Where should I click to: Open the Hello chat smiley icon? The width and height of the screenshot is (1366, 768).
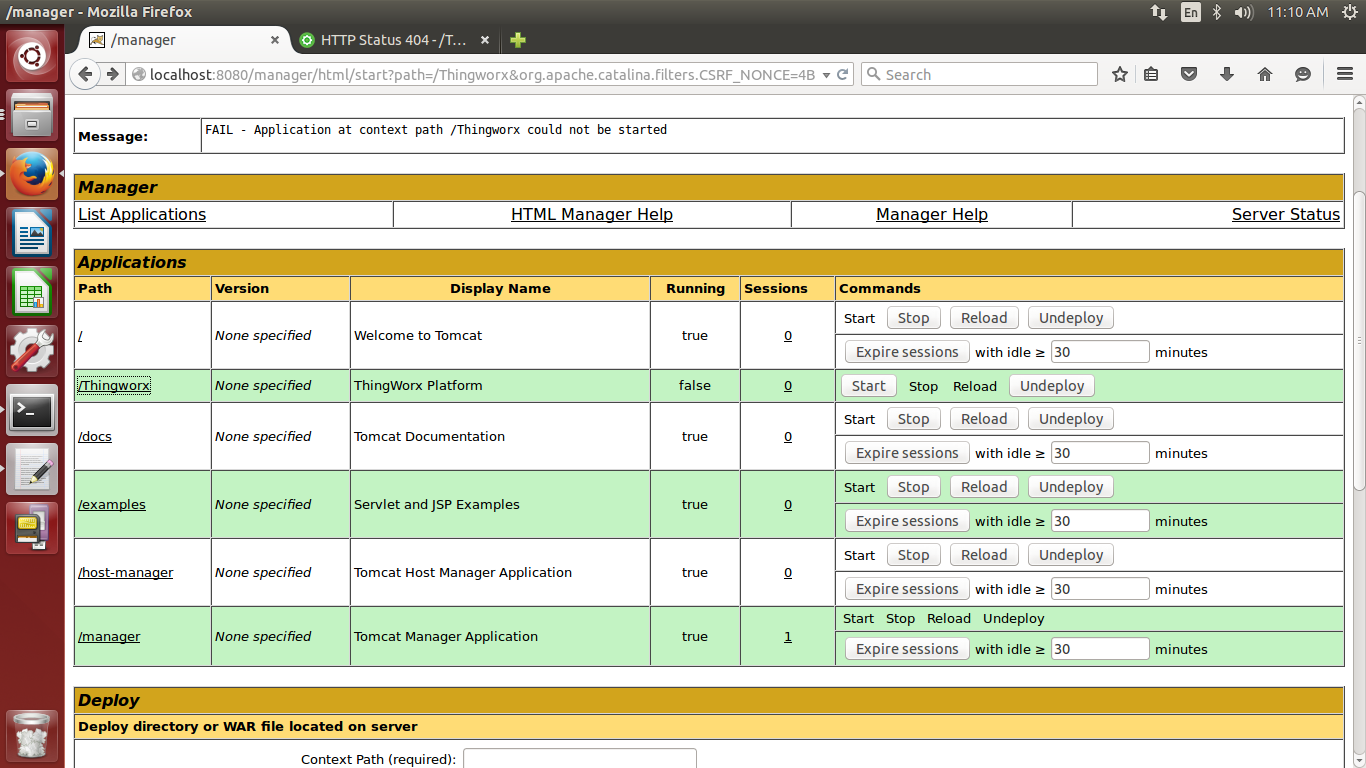coord(1303,74)
